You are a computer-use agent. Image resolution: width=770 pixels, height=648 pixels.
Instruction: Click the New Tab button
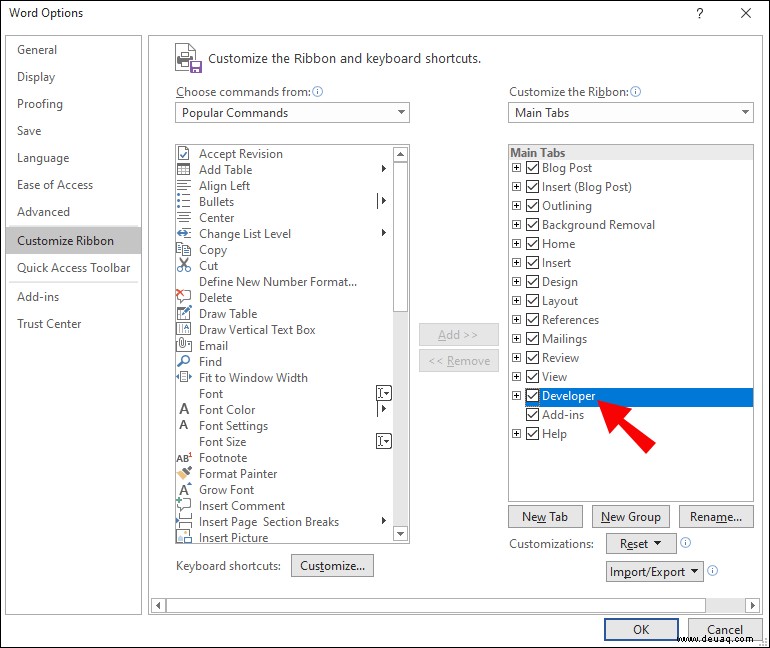pyautogui.click(x=545, y=516)
